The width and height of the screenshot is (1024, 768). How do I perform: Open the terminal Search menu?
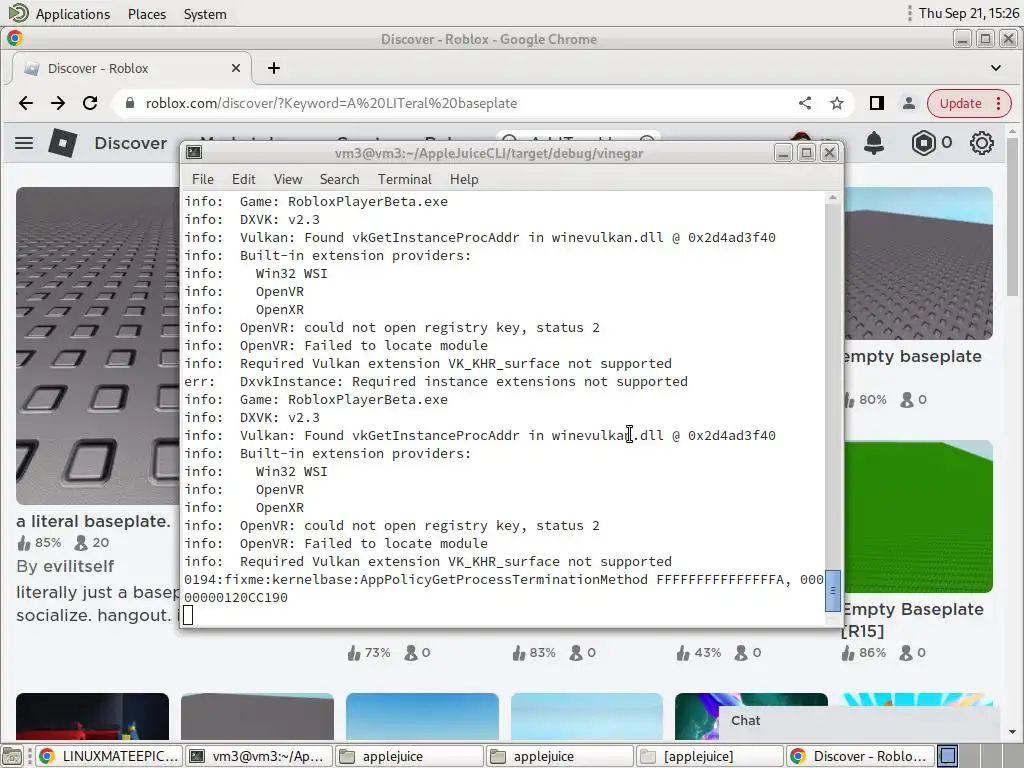tap(339, 179)
